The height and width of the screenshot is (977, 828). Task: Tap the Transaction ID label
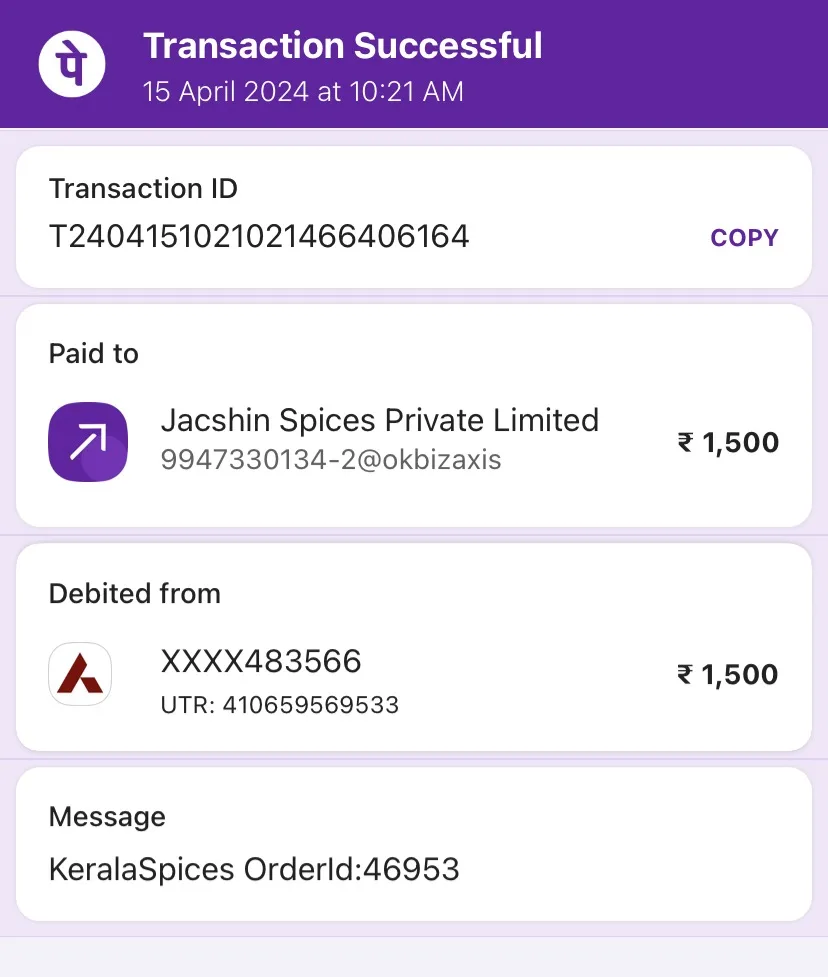143,188
